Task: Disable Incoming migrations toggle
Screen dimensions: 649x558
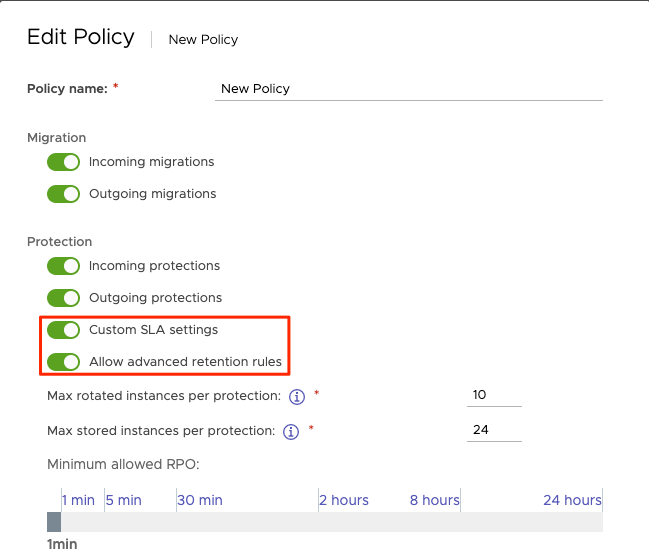Action: tap(64, 162)
